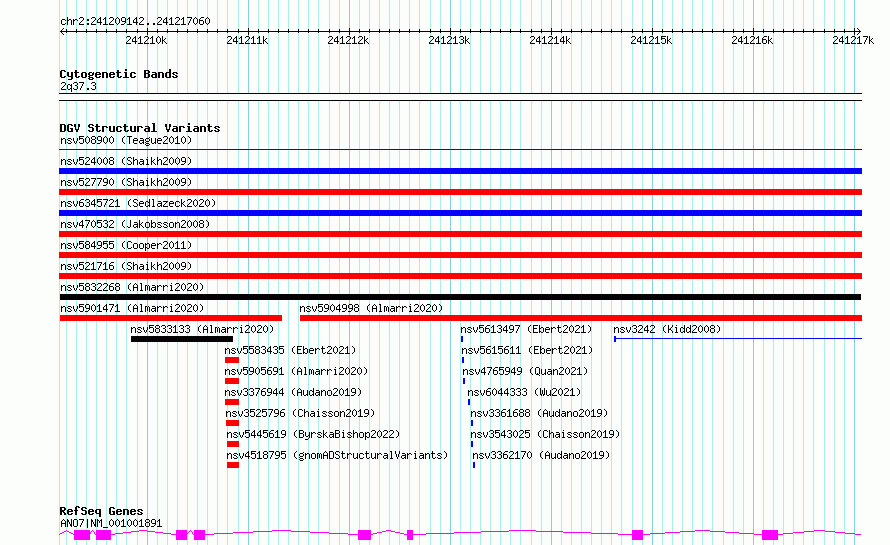Click the red nsv5445619 variant block
The width and height of the screenshot is (890, 545).
click(233, 444)
